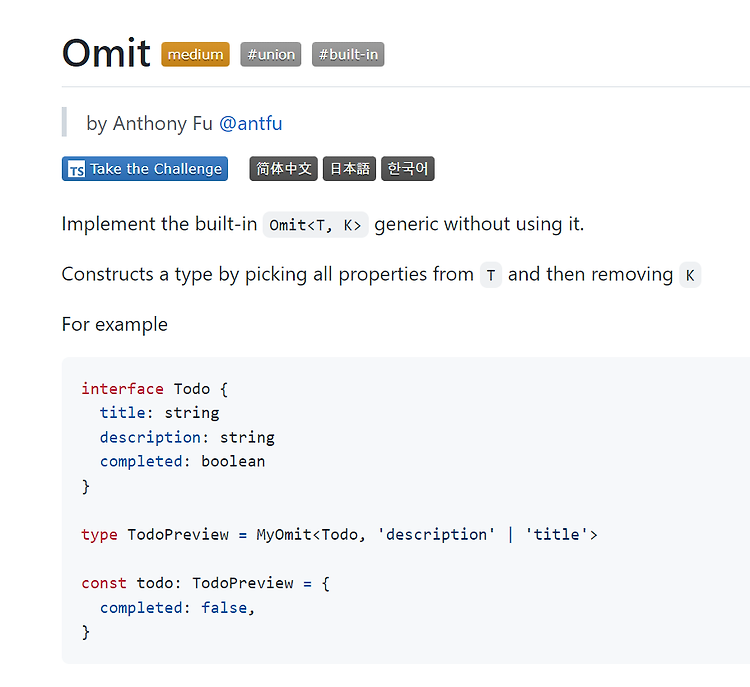750x687 pixels.
Task: Click the 'title' string literal in code
Action: tap(557, 534)
